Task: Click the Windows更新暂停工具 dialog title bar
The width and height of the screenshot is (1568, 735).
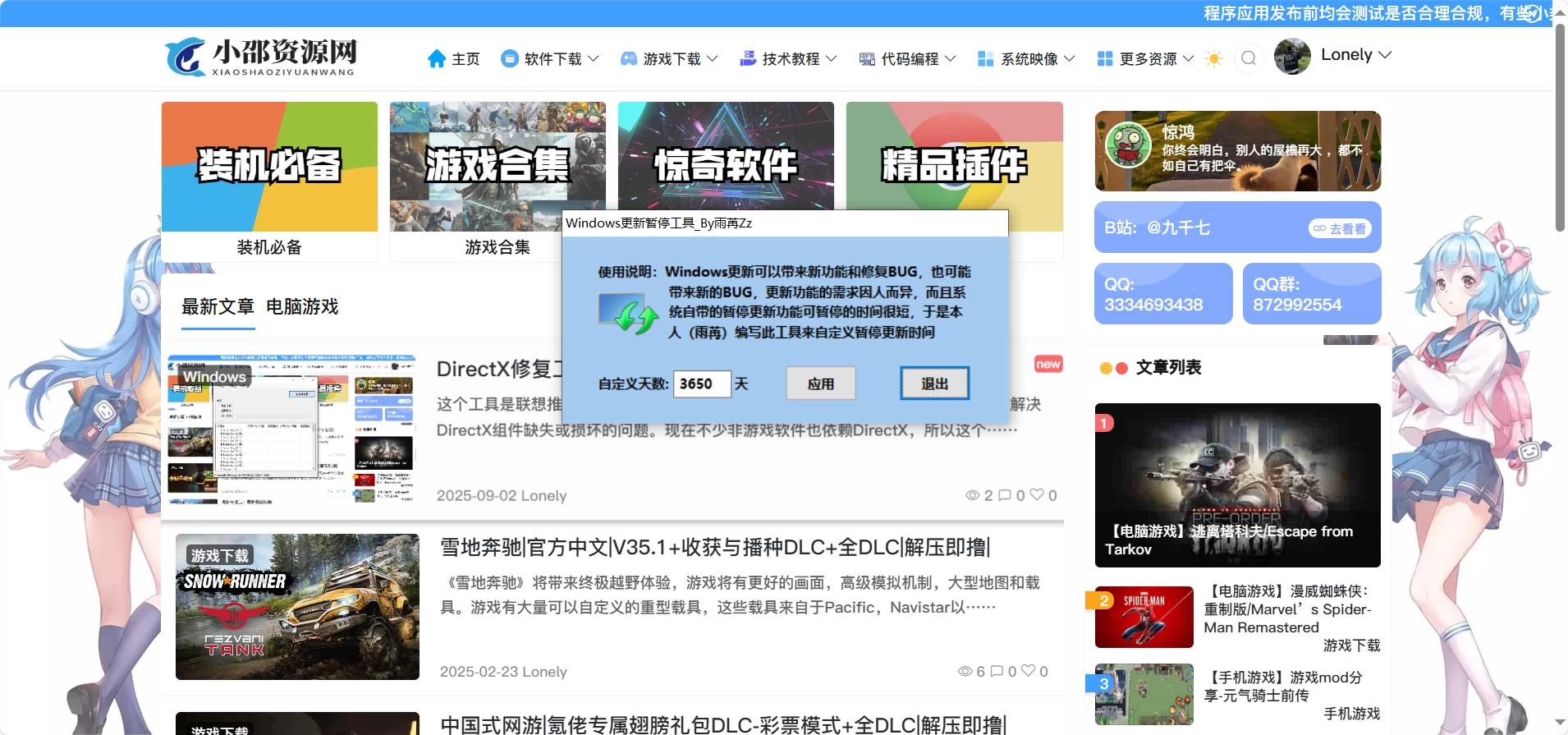Action: click(785, 223)
